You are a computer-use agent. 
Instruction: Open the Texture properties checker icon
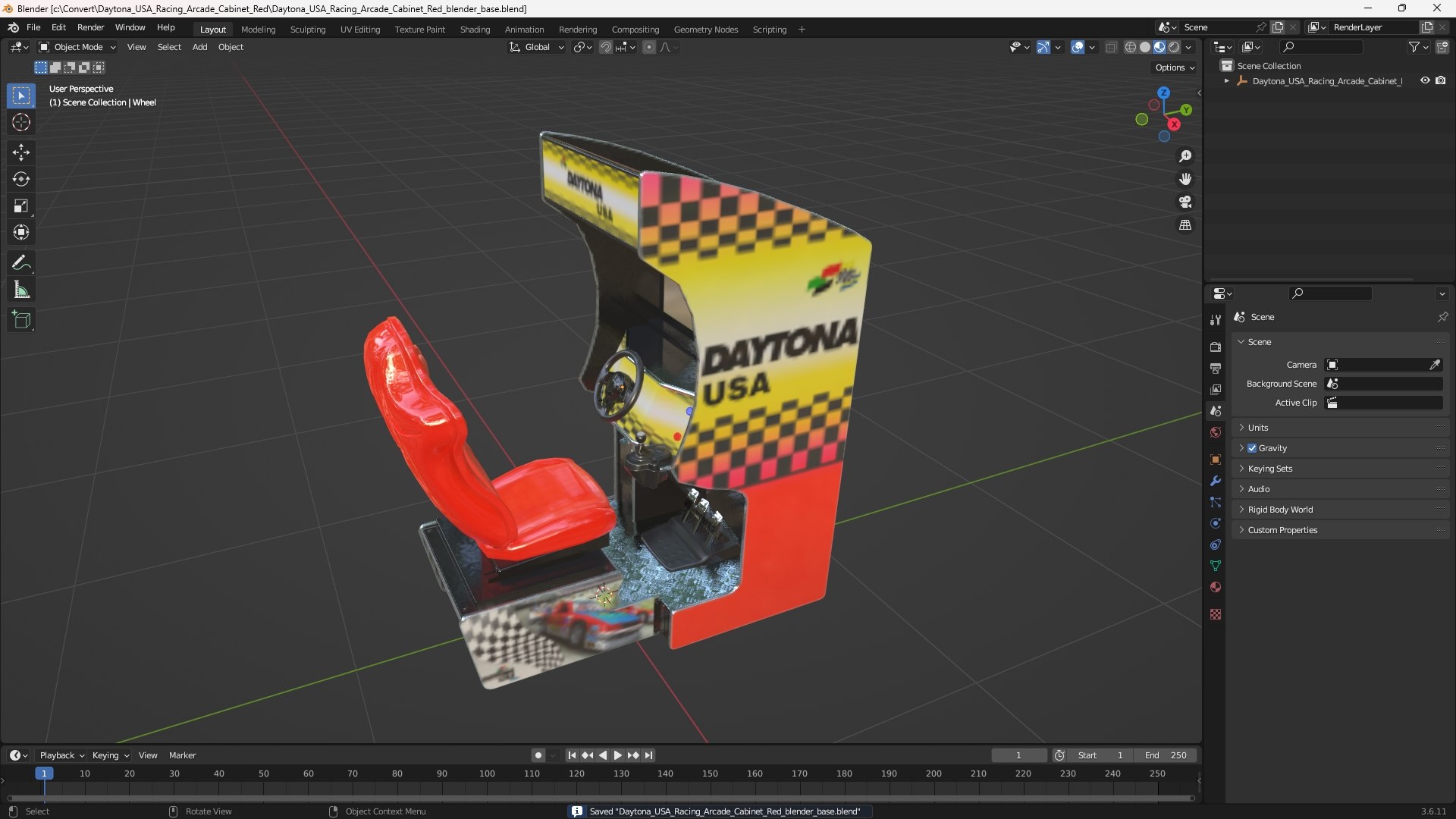(x=1216, y=614)
